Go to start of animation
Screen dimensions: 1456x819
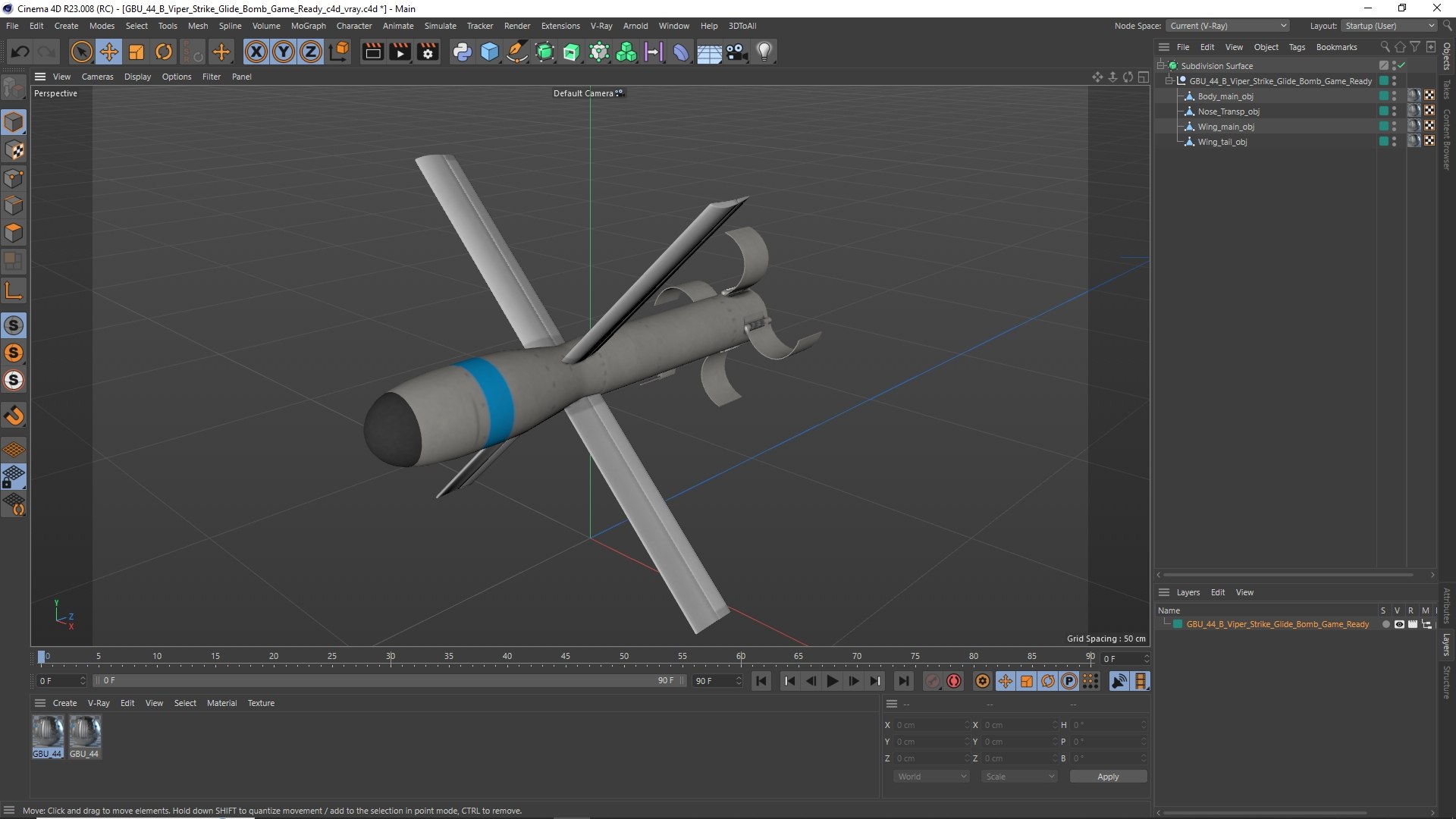click(x=761, y=681)
